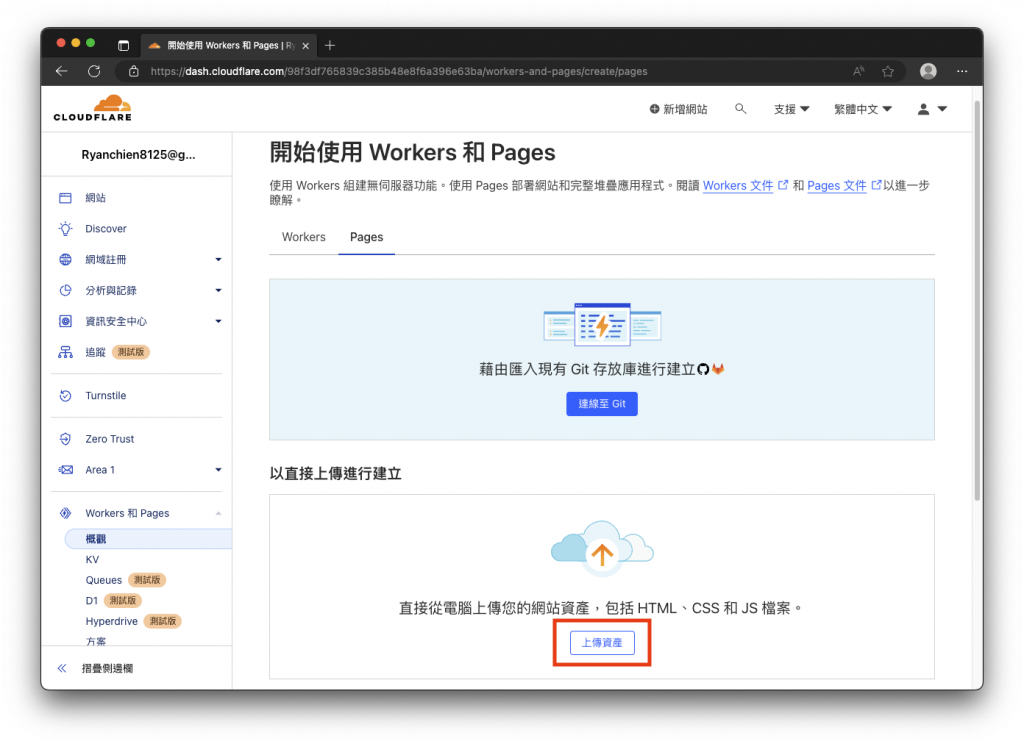The height and width of the screenshot is (744, 1024).
Task: Collapse the Workers 和 Pages menu arrow
Action: point(218,513)
